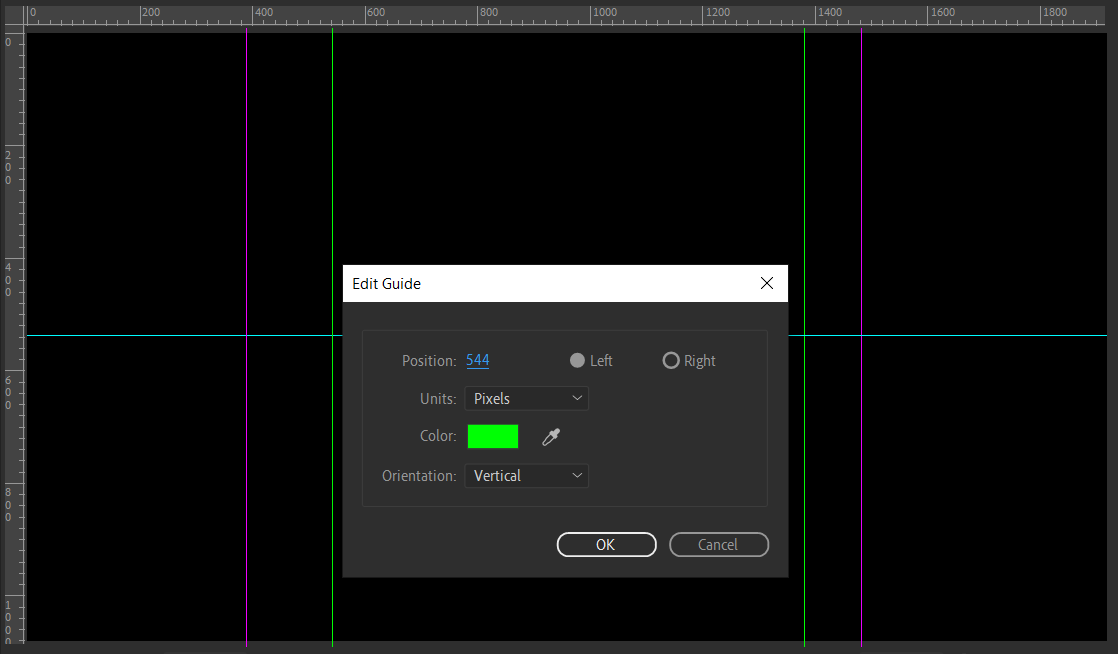
Task: Confirm guide changes with the OK button
Action: [606, 544]
